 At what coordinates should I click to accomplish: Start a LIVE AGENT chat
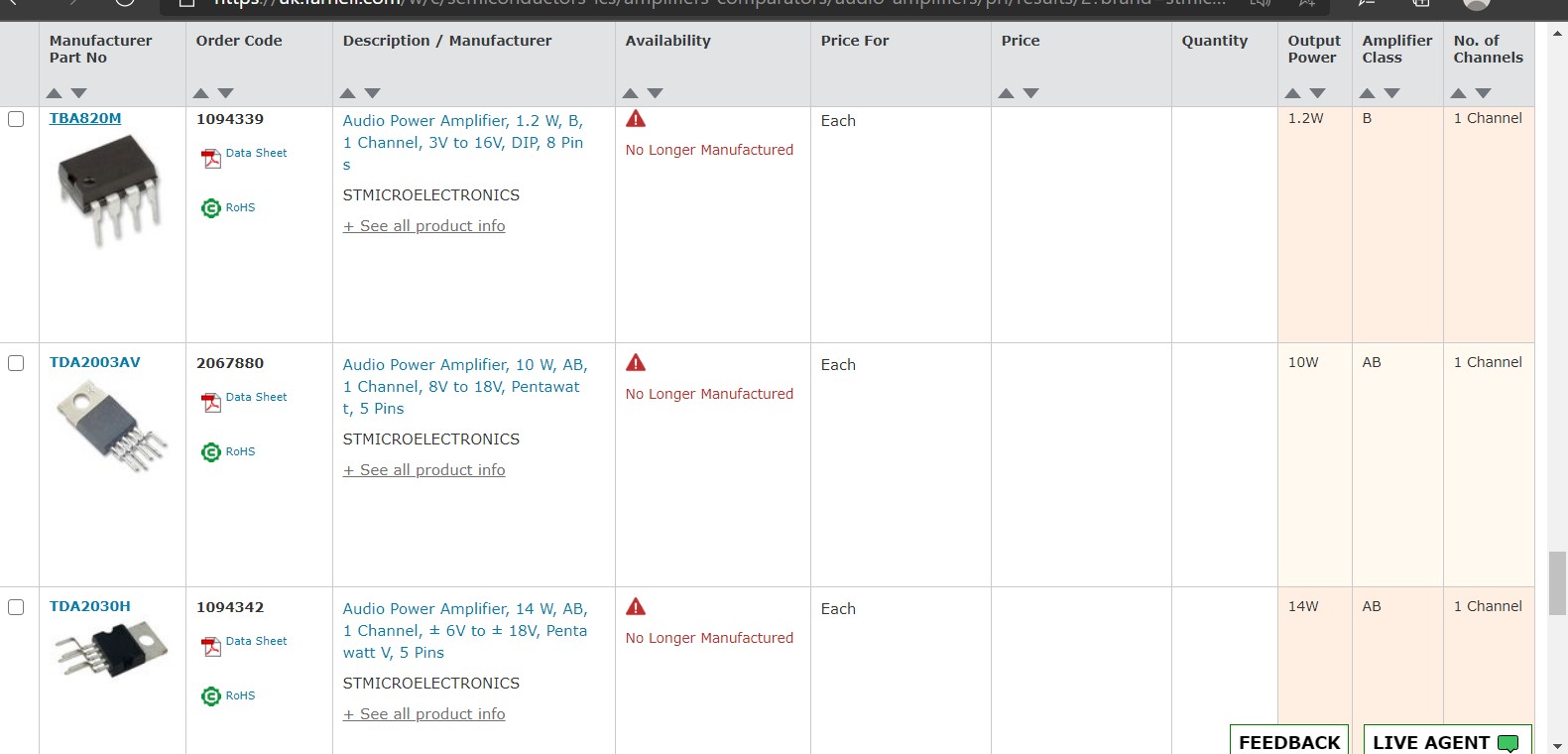(x=1447, y=741)
